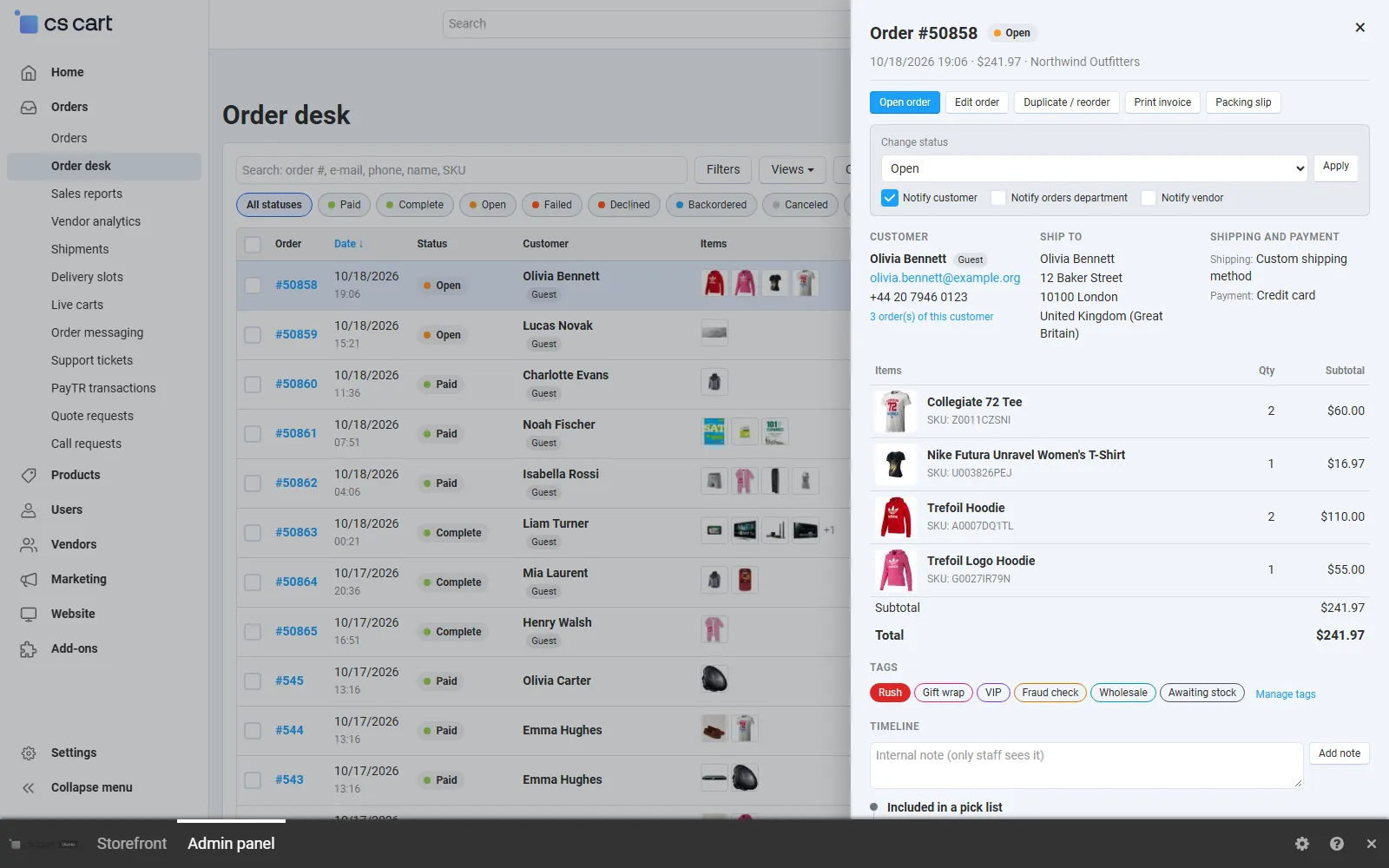Click the order search input field
1389x868 pixels.
coord(461,170)
